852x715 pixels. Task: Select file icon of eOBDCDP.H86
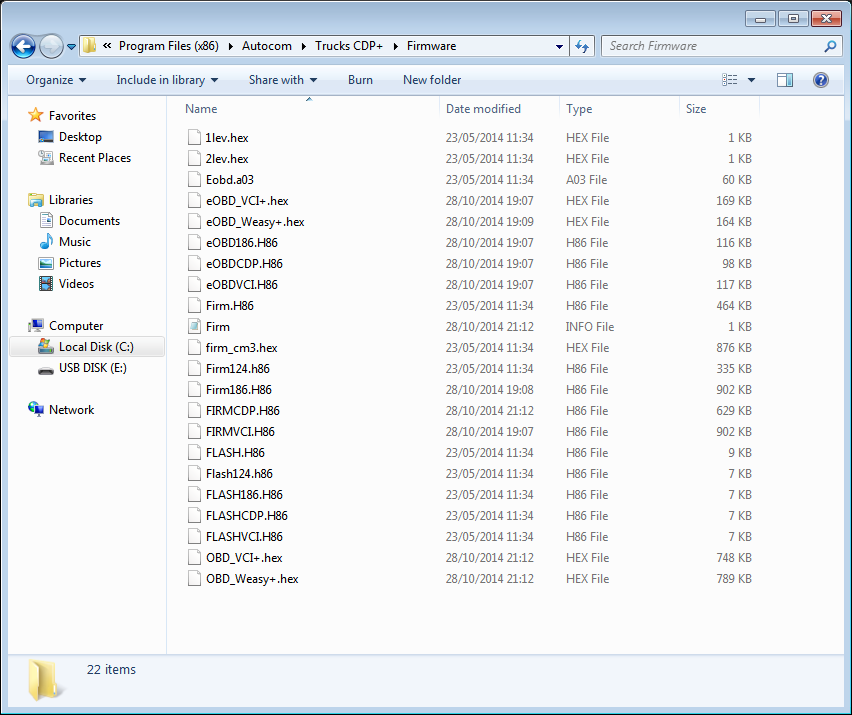pyautogui.click(x=194, y=264)
